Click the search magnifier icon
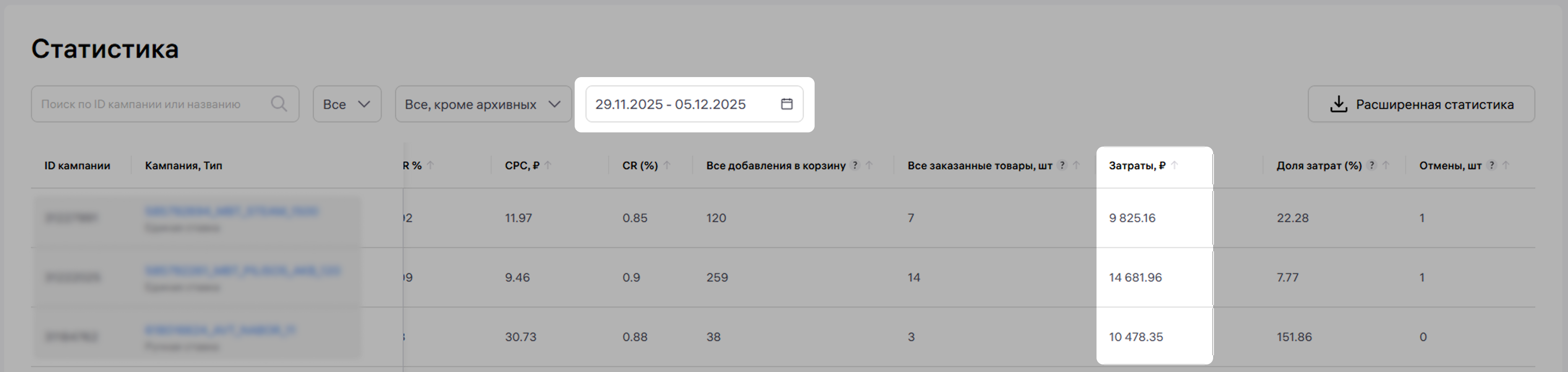The height and width of the screenshot is (372, 1568). click(279, 104)
